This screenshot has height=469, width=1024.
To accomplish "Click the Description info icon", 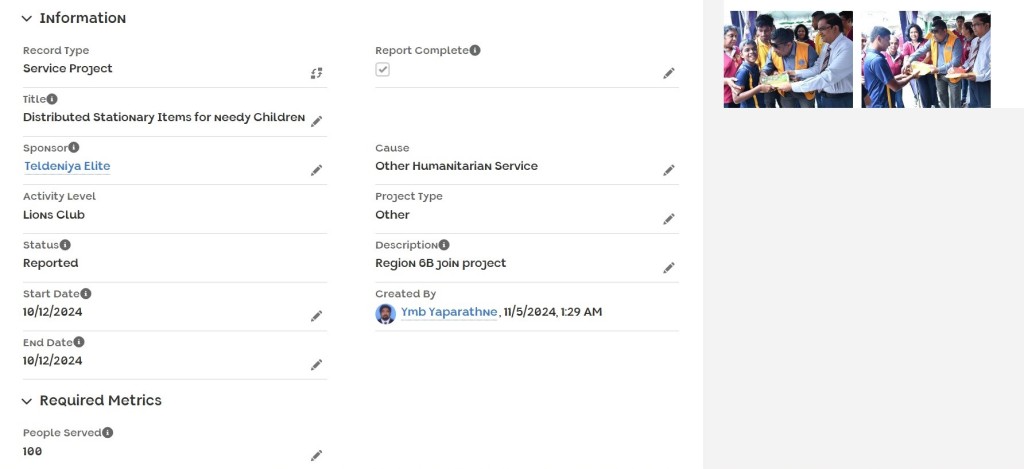I will [x=443, y=245].
